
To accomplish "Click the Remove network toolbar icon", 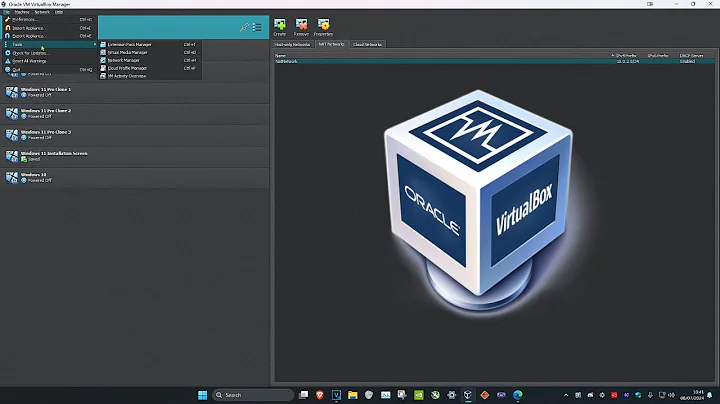I will (x=301, y=27).
